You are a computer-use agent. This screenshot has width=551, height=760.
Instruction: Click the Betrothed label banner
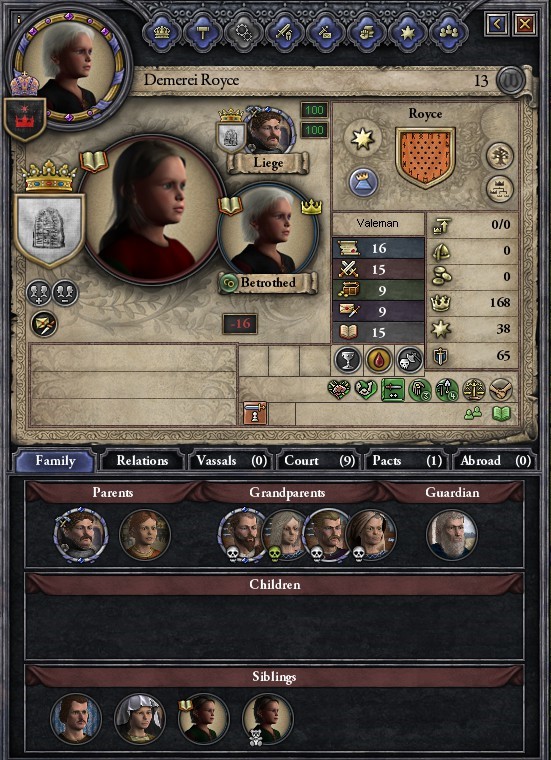tap(268, 283)
